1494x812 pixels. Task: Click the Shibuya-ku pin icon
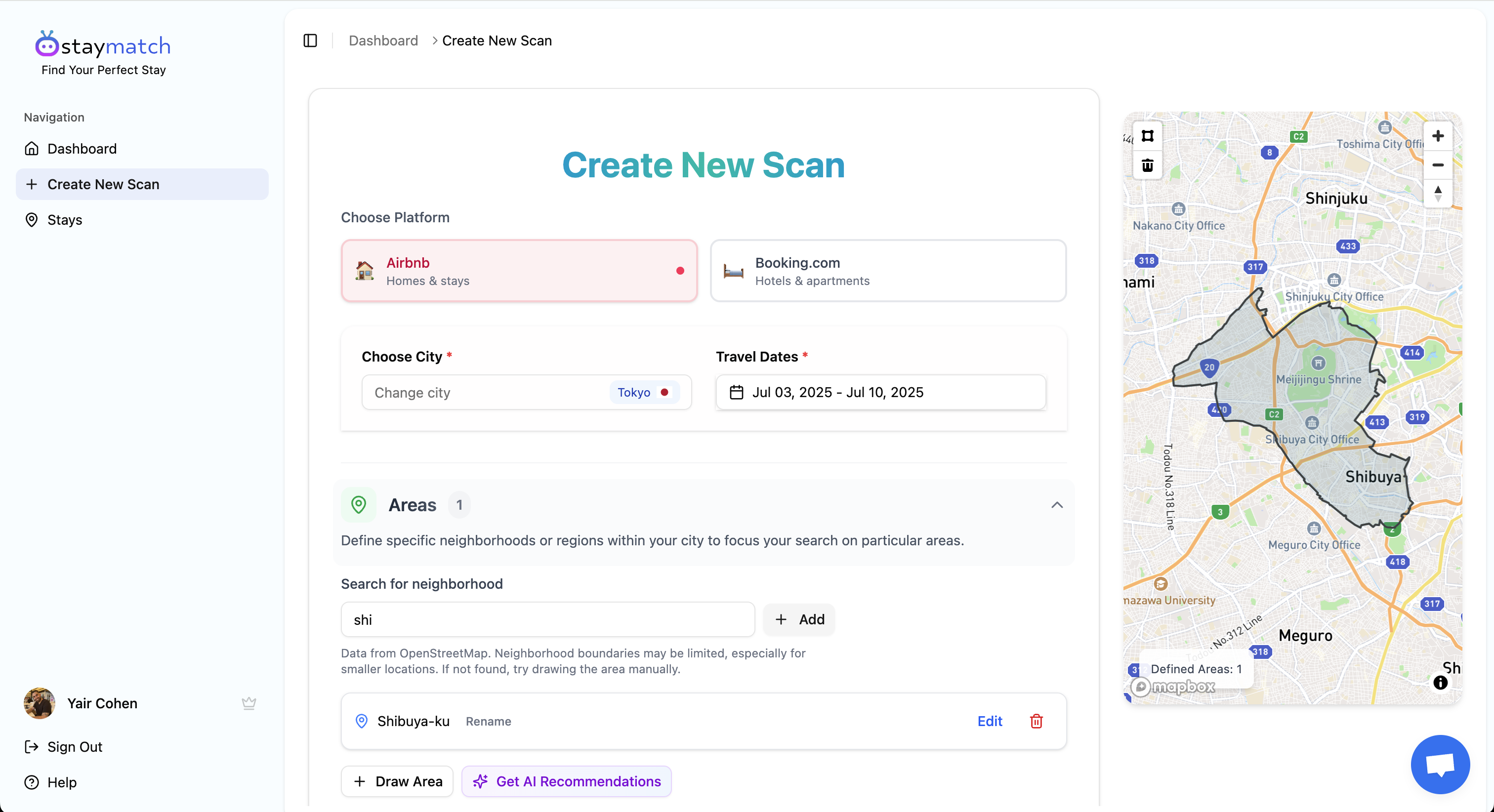pyautogui.click(x=361, y=721)
